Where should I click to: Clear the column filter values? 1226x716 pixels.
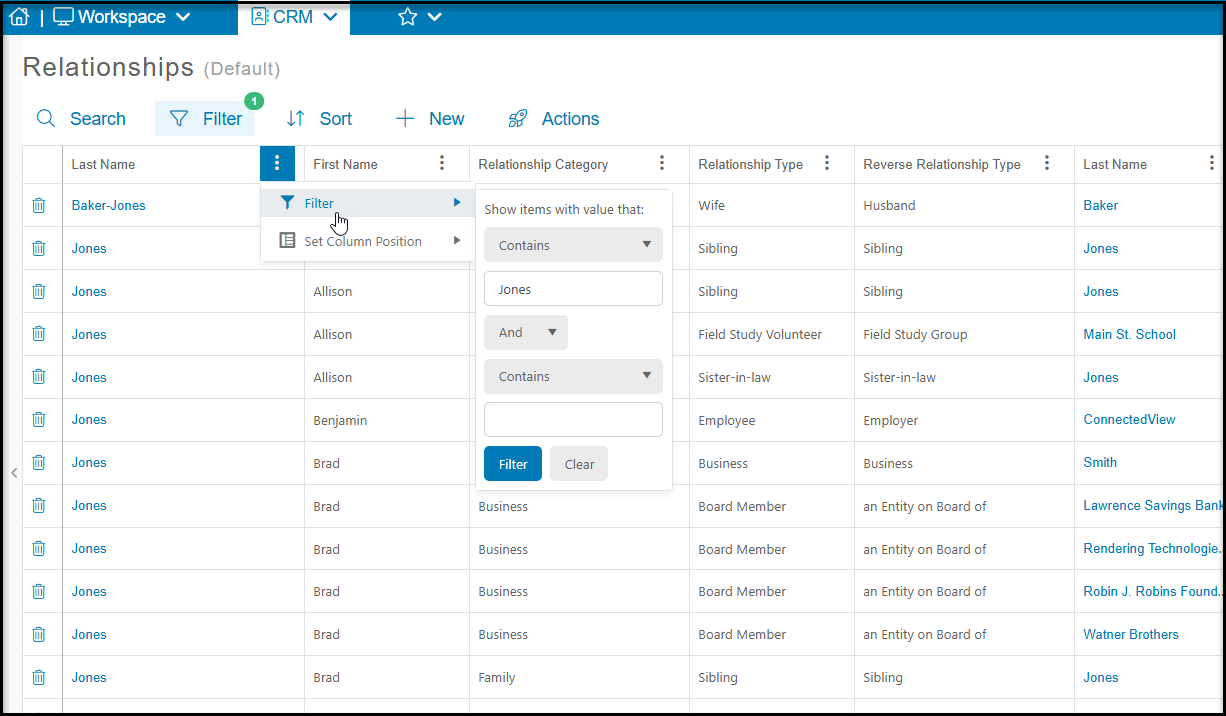pyautogui.click(x=579, y=464)
